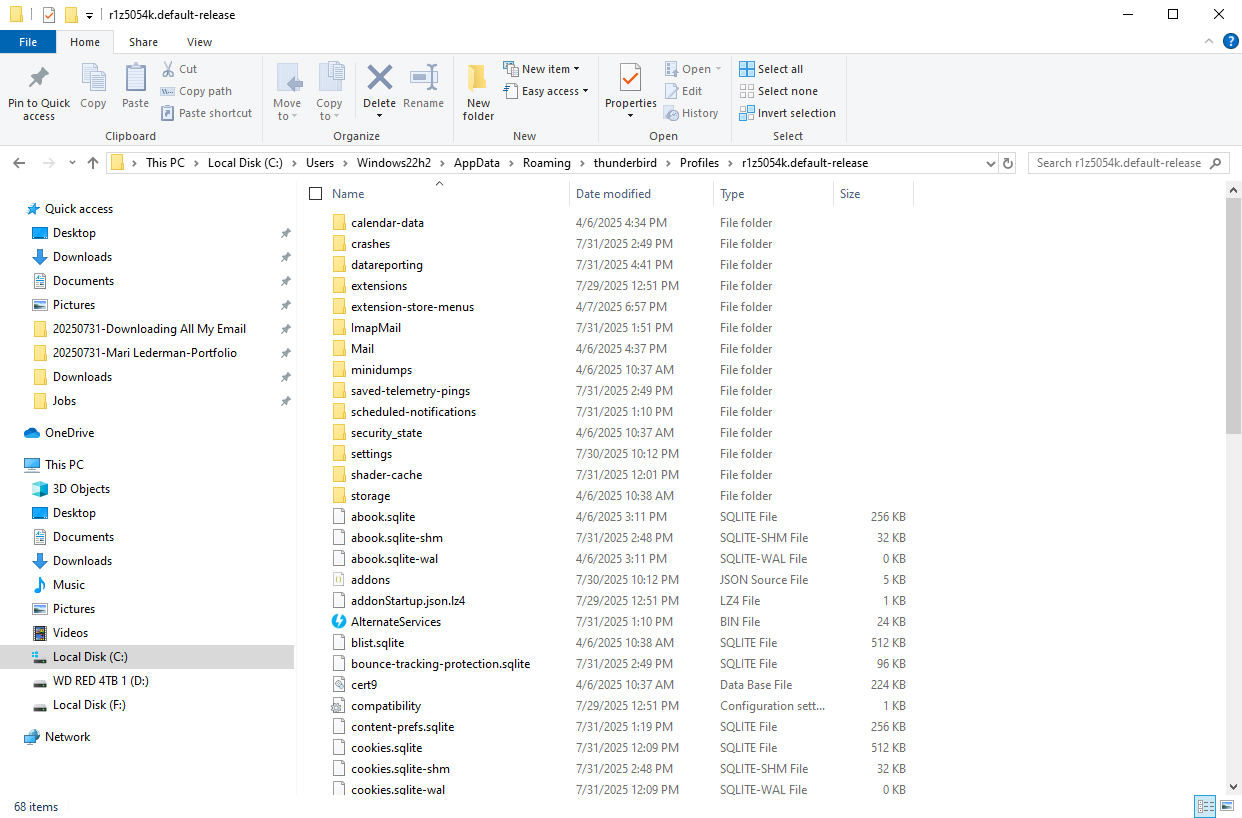Viewport: 1242px width, 818px height.
Task: Select Videos in the navigation pane
Action: pyautogui.click(x=70, y=633)
